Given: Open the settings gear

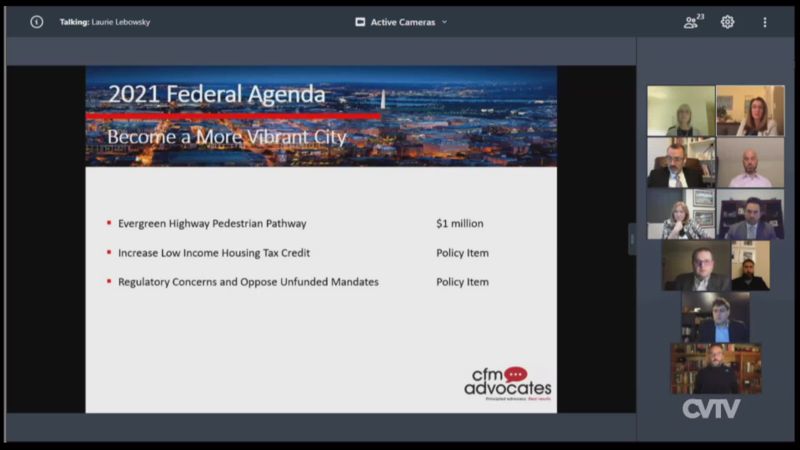Looking at the screenshot, I should pos(727,21).
